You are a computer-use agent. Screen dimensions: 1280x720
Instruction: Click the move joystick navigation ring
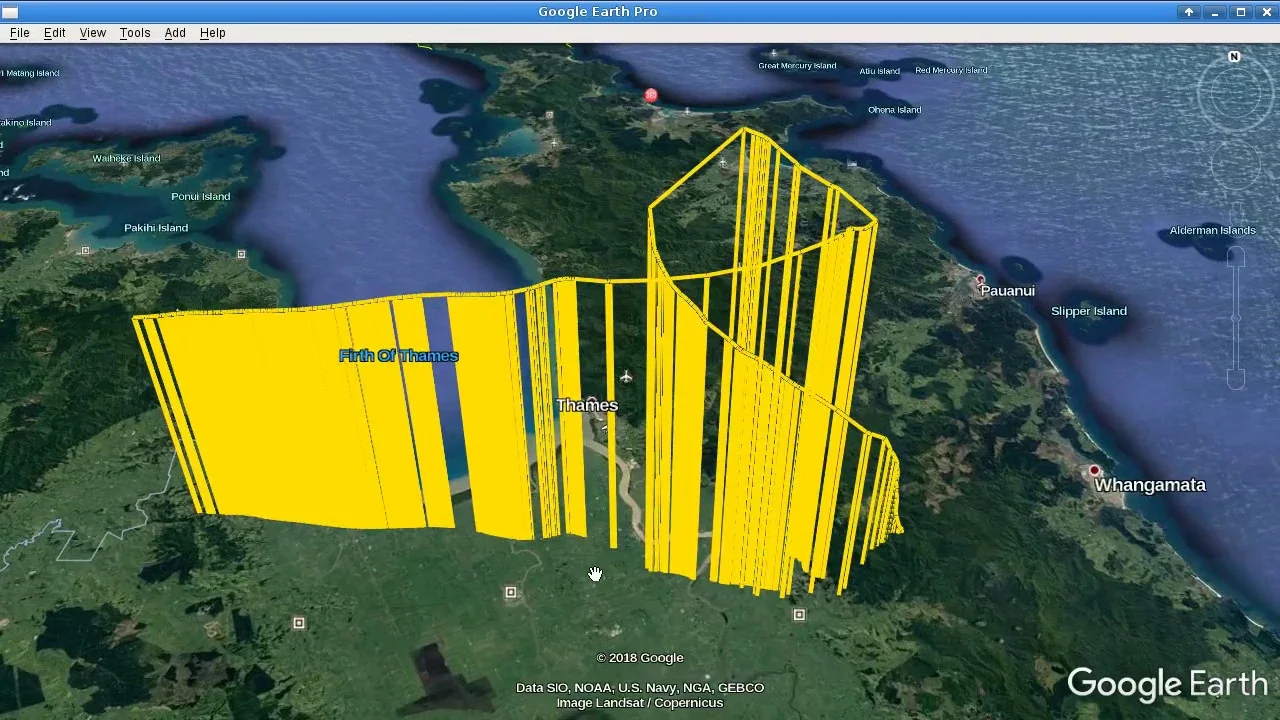pyautogui.click(x=1235, y=163)
